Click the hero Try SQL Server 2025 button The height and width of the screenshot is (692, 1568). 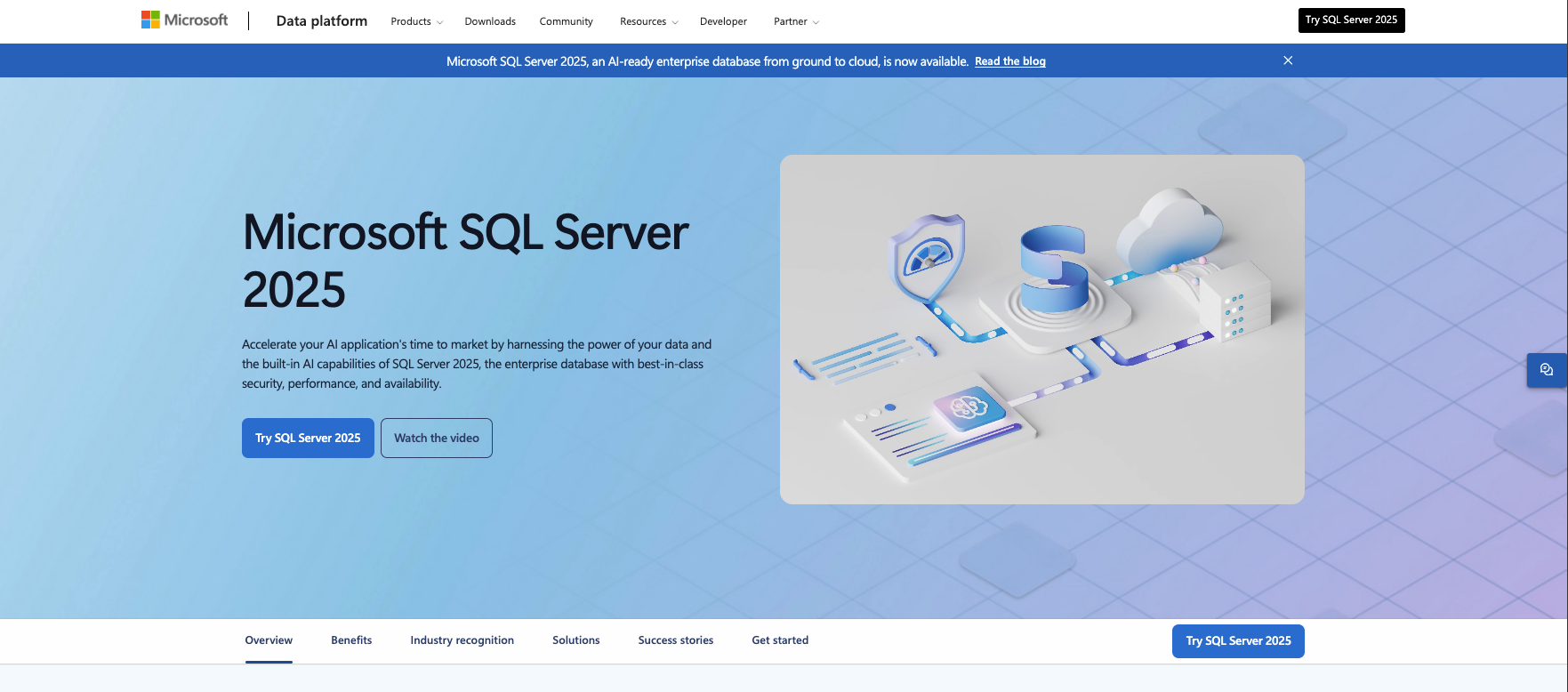click(308, 439)
